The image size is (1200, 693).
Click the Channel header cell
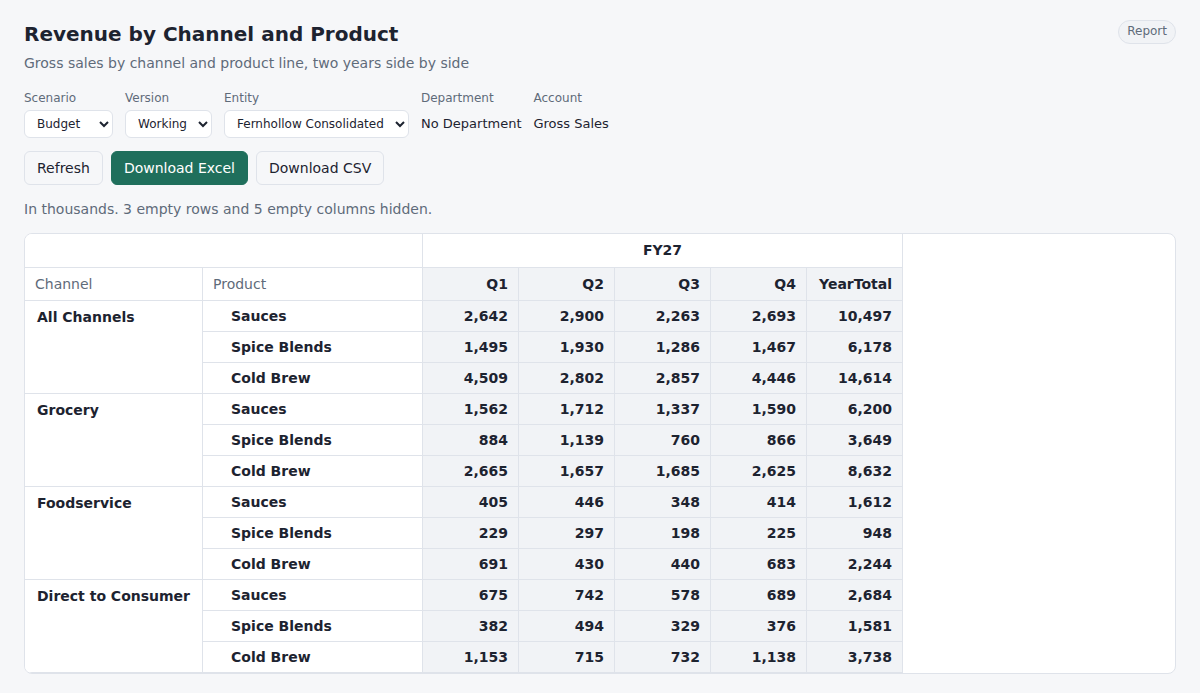(x=114, y=284)
